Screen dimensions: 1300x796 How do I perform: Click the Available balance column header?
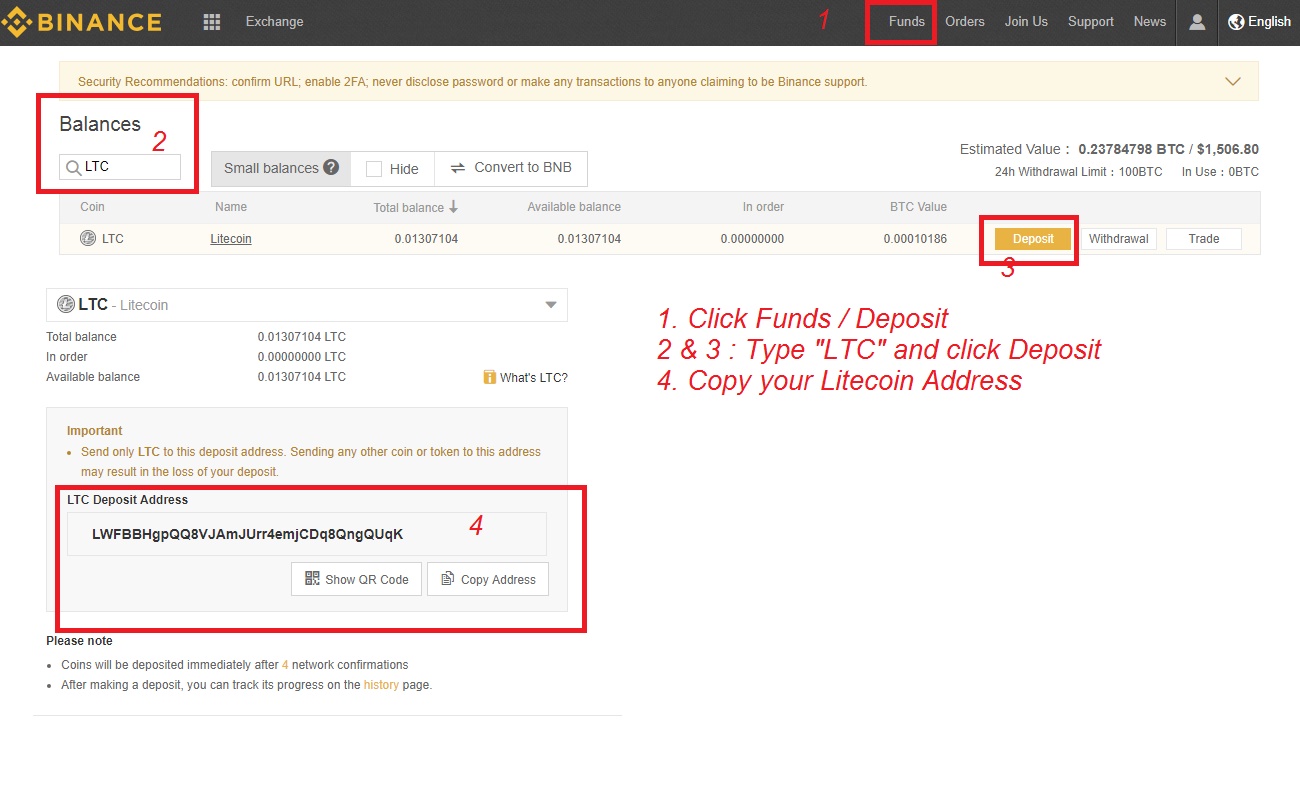coord(574,207)
